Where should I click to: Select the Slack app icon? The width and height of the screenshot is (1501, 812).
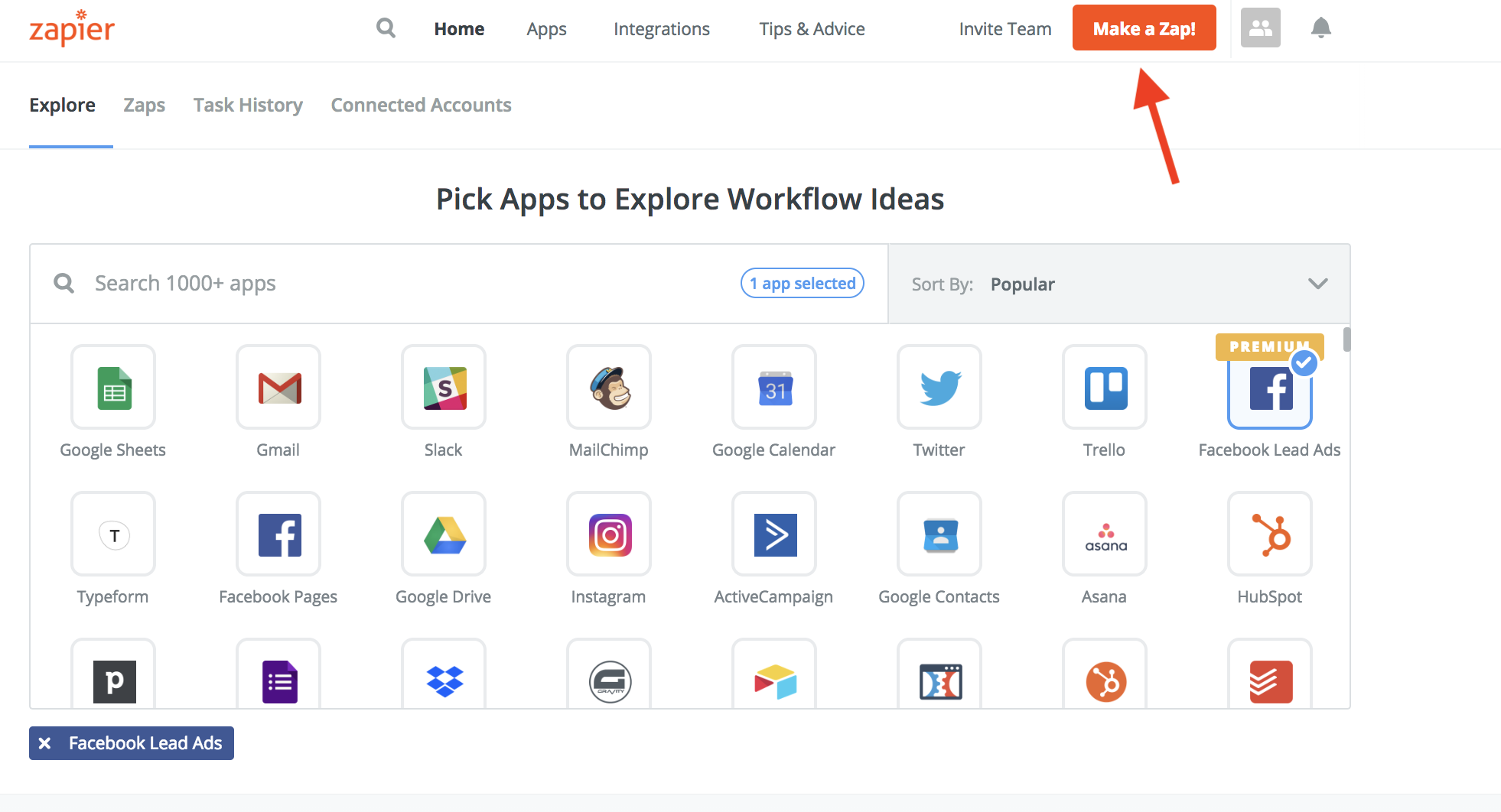coord(444,387)
